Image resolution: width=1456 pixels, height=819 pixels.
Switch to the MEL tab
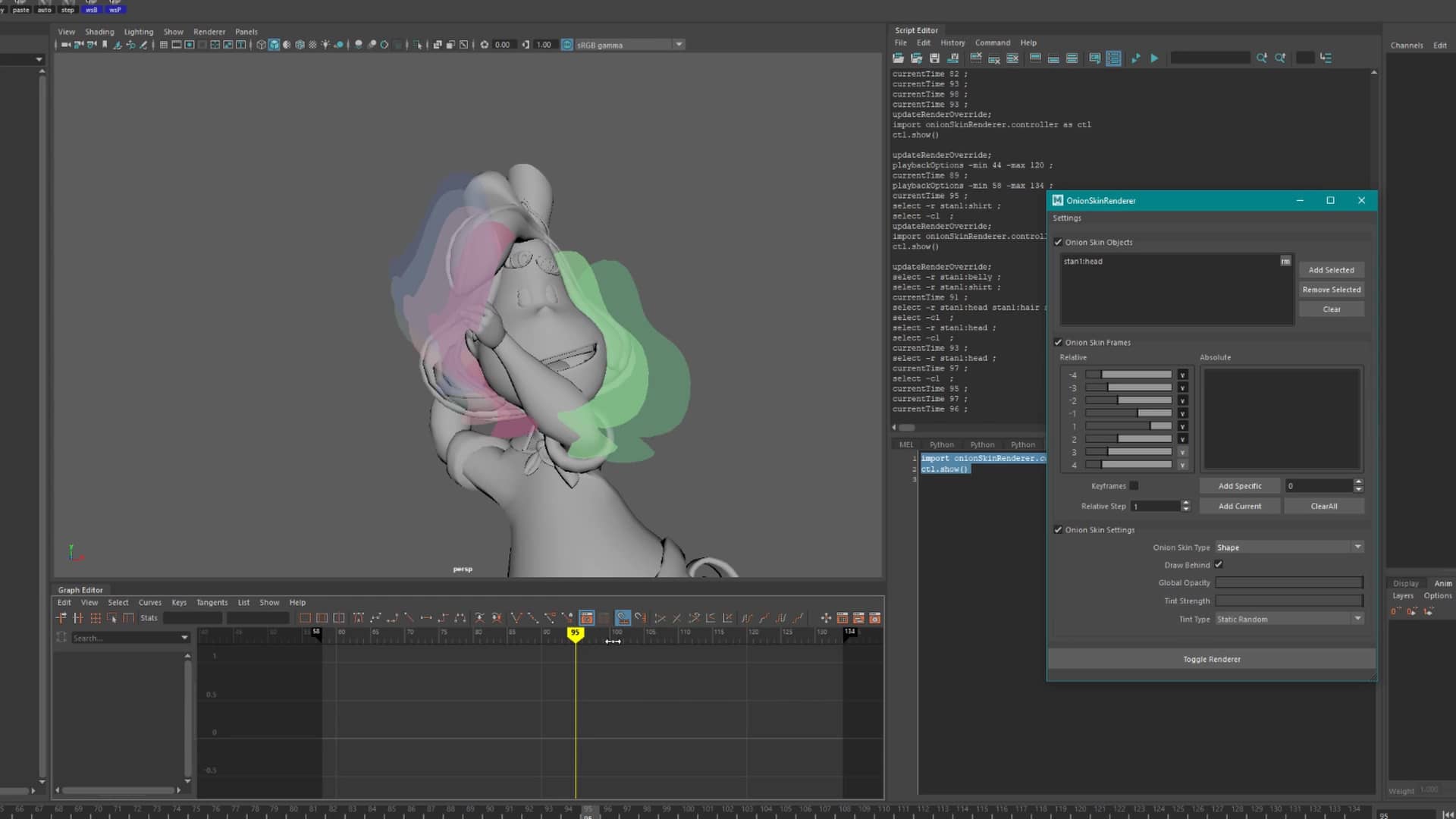click(x=906, y=444)
